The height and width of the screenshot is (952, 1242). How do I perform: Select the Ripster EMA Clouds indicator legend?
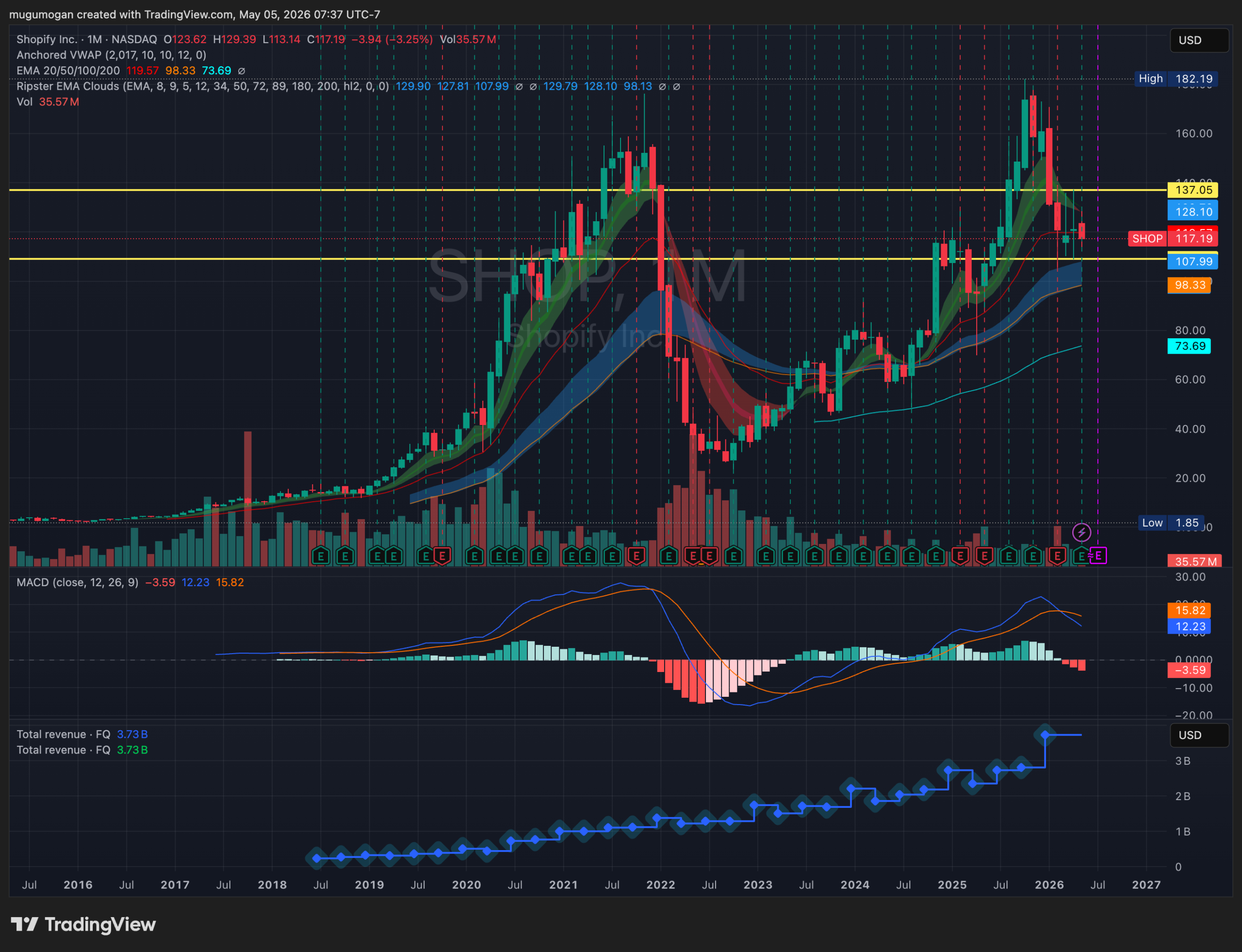click(x=203, y=86)
